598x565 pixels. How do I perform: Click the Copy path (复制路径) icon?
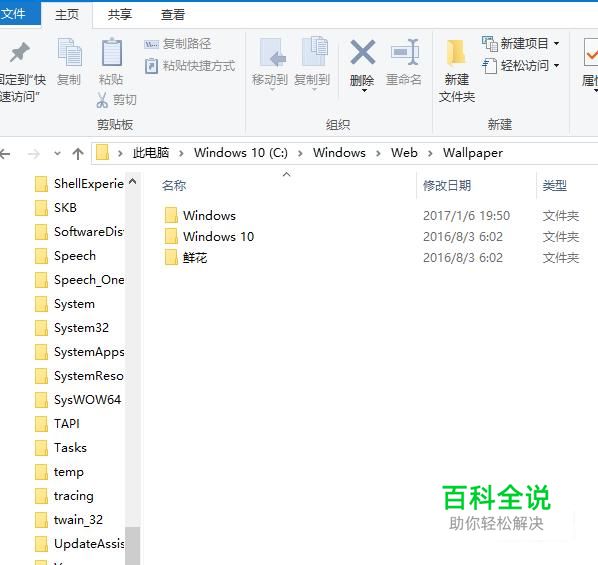[151, 44]
